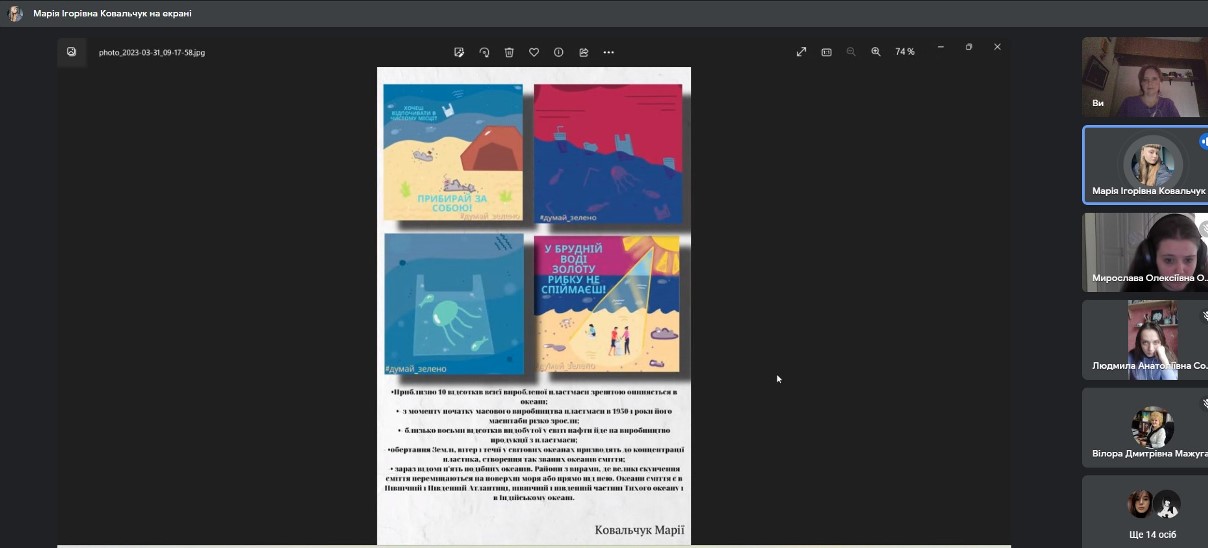
Task: Click the photo filename in title bar
Action: pos(152,53)
